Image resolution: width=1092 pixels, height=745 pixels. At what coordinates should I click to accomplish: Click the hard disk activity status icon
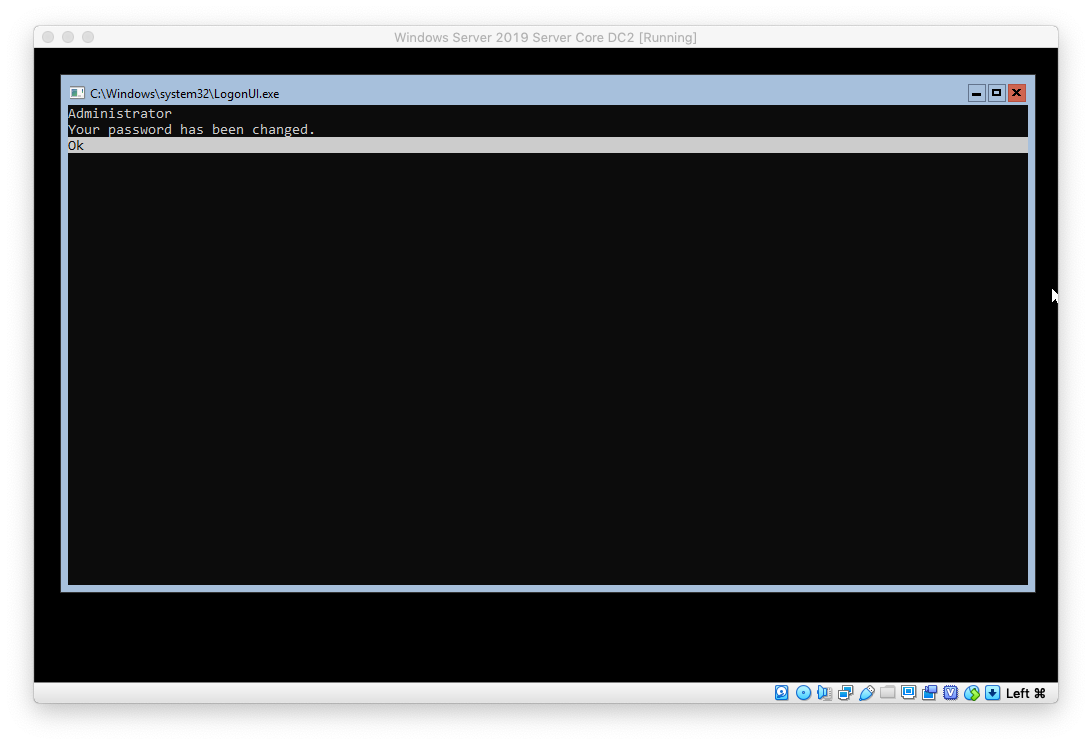781,693
